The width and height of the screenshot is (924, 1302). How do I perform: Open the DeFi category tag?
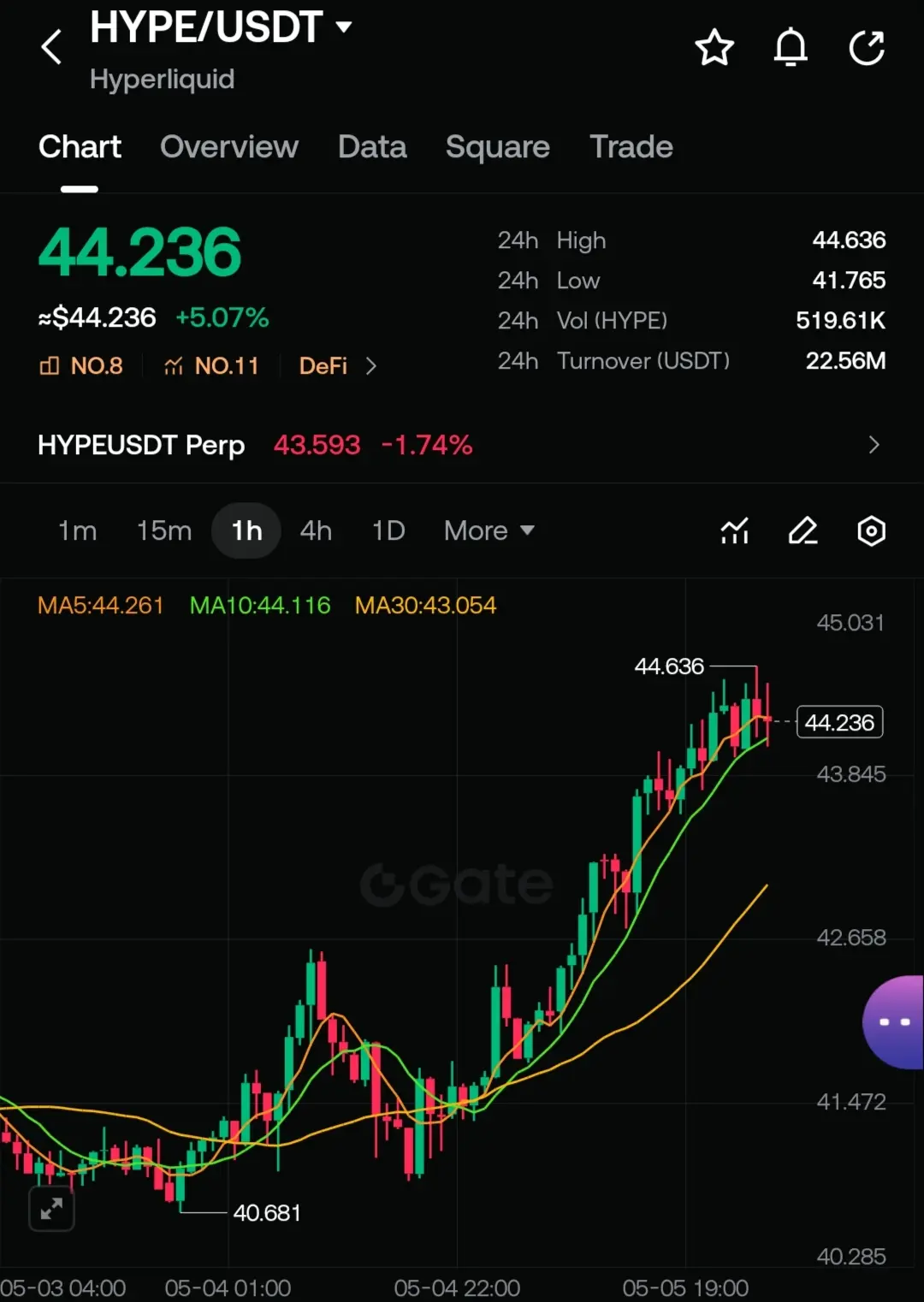click(x=323, y=366)
